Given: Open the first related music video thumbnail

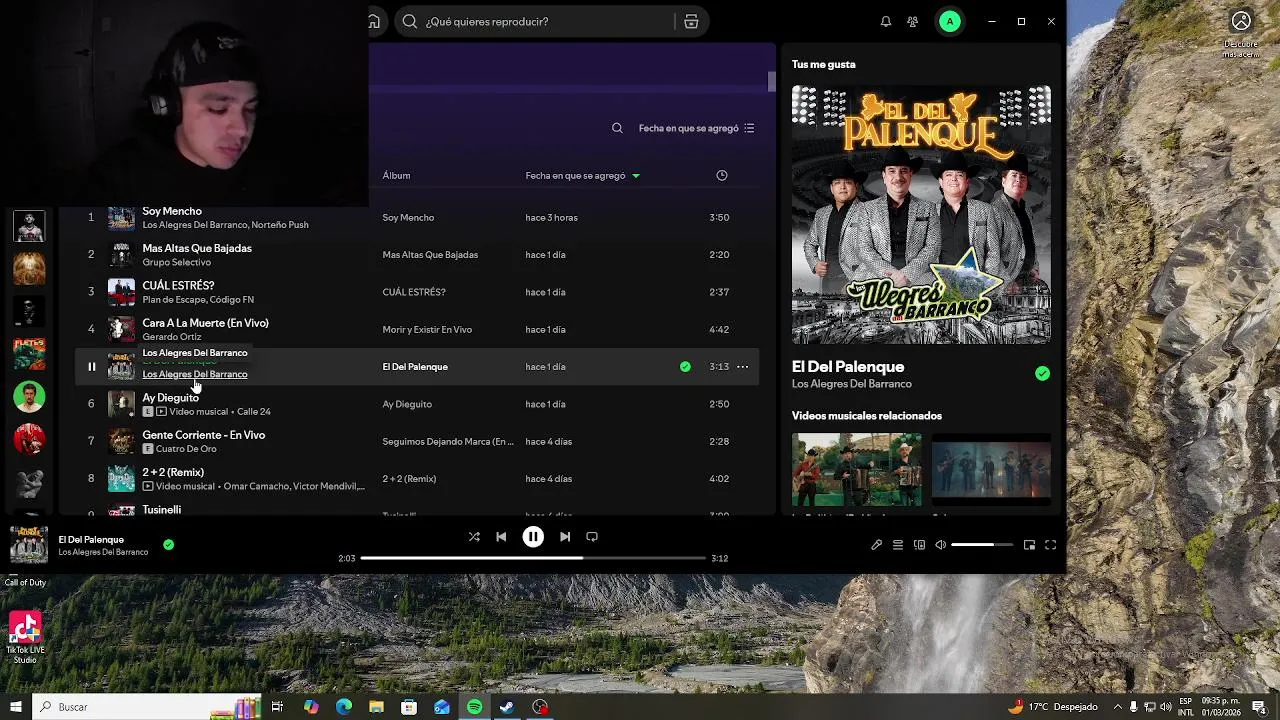Looking at the screenshot, I should click(x=857, y=469).
